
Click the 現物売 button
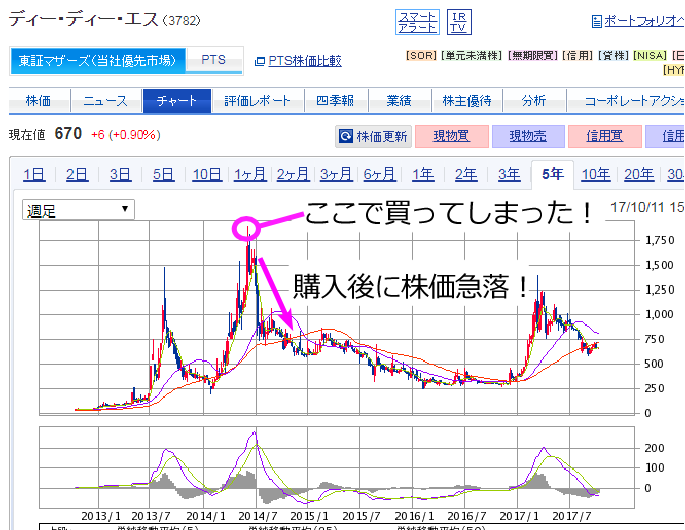[x=528, y=136]
